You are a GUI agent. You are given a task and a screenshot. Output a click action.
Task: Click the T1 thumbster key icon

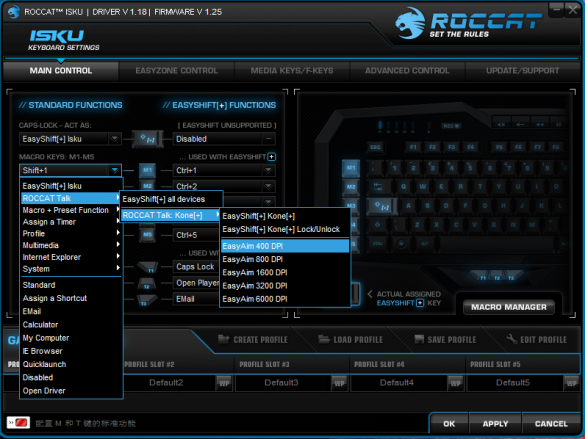(x=147, y=268)
